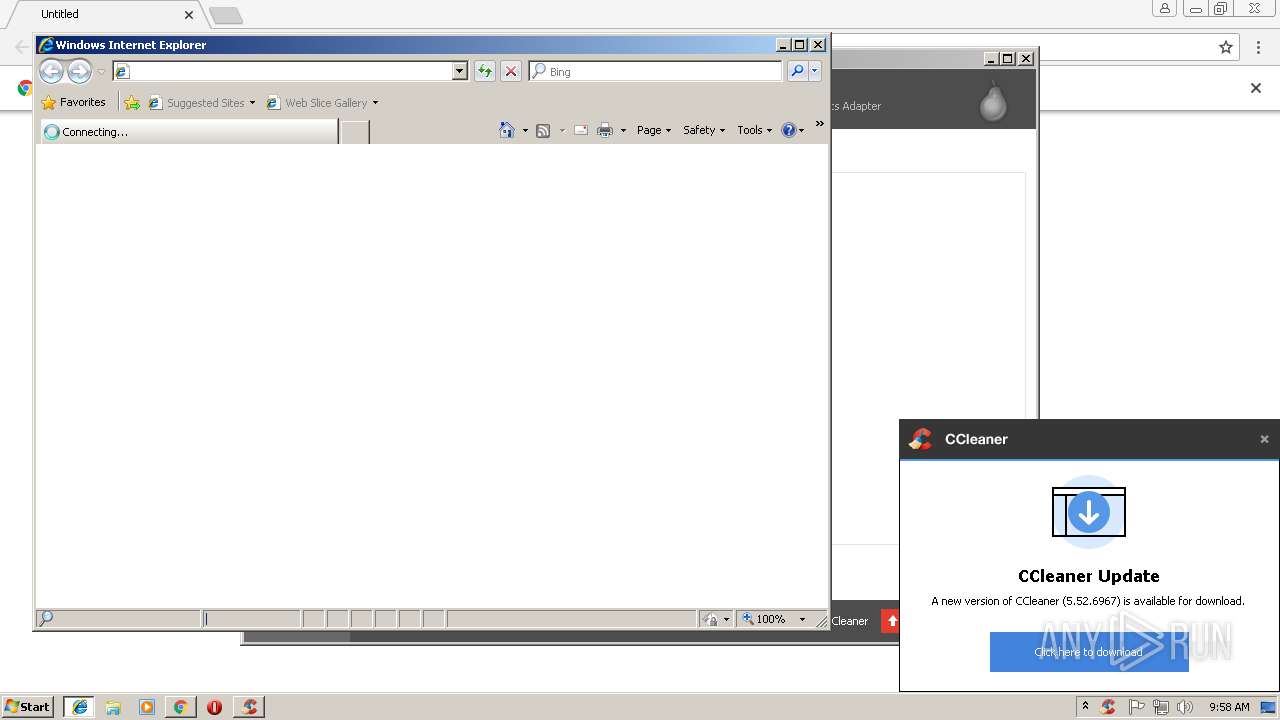Image resolution: width=1280 pixels, height=720 pixels.
Task: Click CCleaner tray icon
Action: click(x=1108, y=707)
